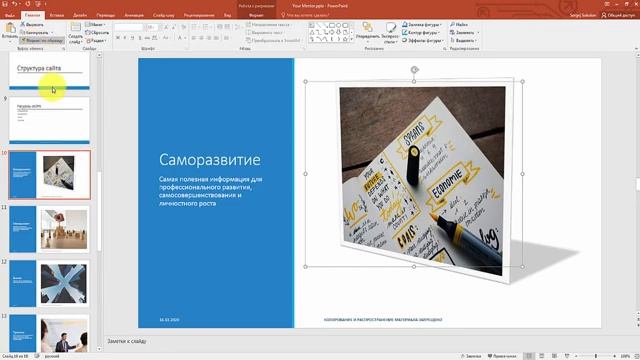
Task: Toggle Comments (Примечания) in the status bar
Action: point(502,356)
